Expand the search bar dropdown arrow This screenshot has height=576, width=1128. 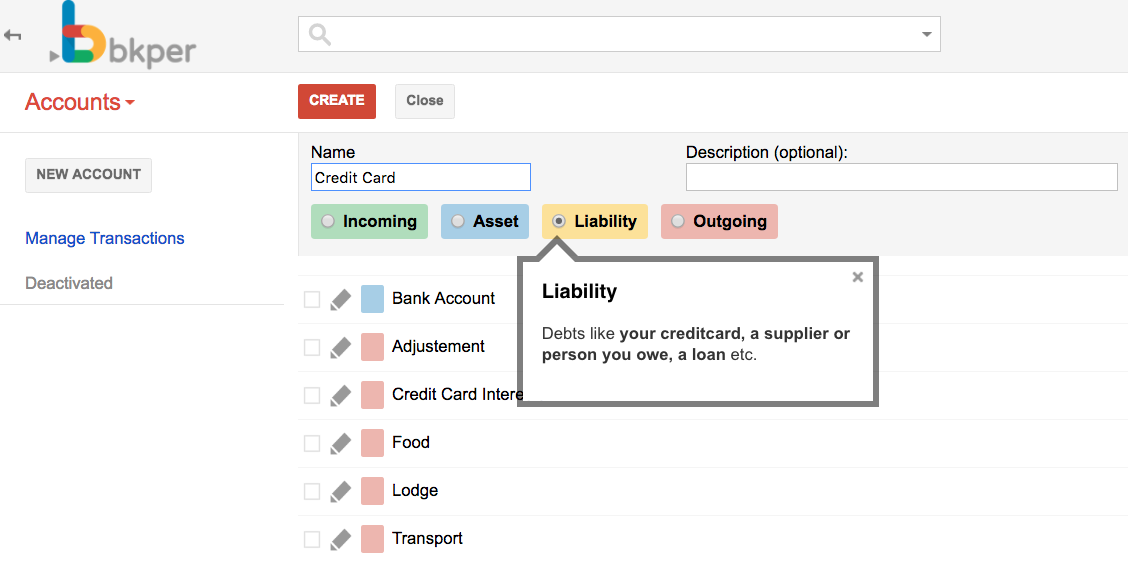927,33
